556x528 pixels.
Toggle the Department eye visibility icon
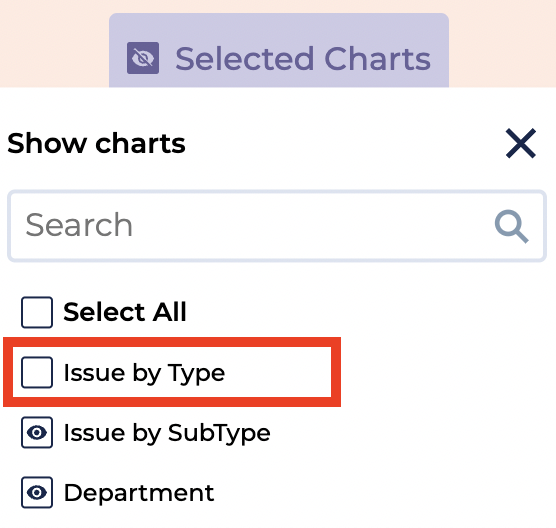click(x=37, y=493)
